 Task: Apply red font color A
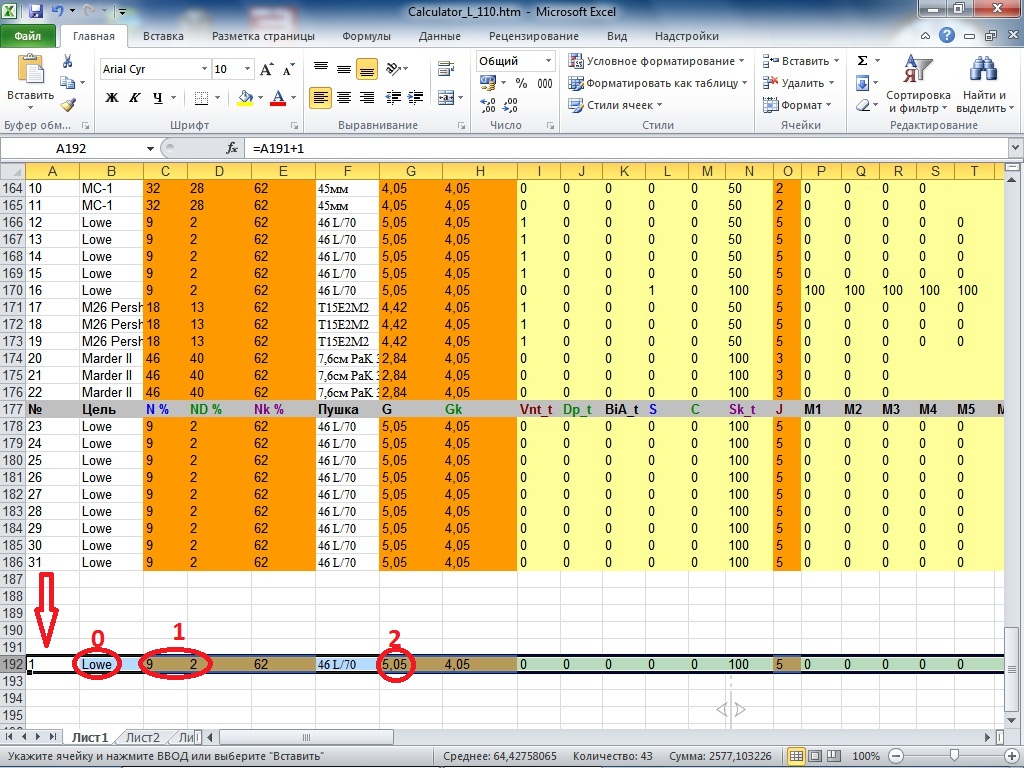278,98
